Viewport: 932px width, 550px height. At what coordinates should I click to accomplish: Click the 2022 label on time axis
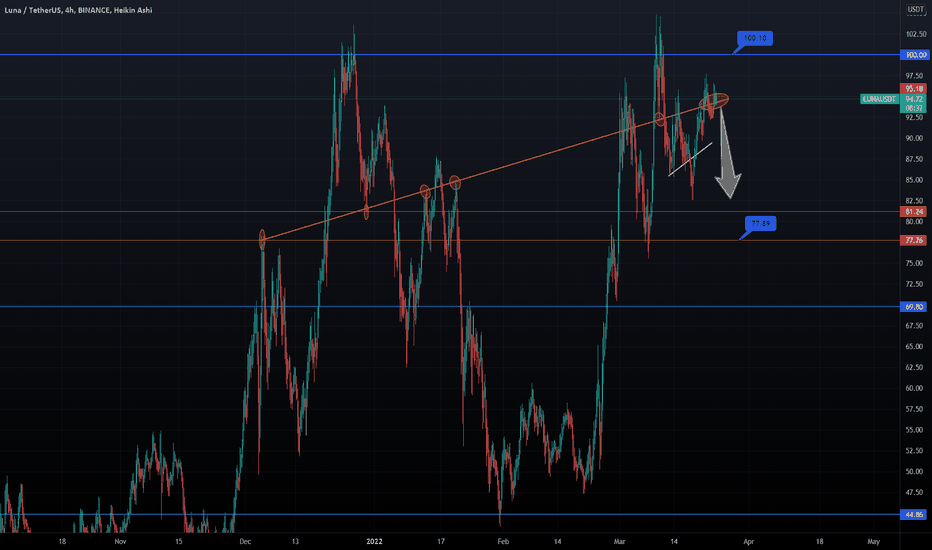[x=374, y=541]
